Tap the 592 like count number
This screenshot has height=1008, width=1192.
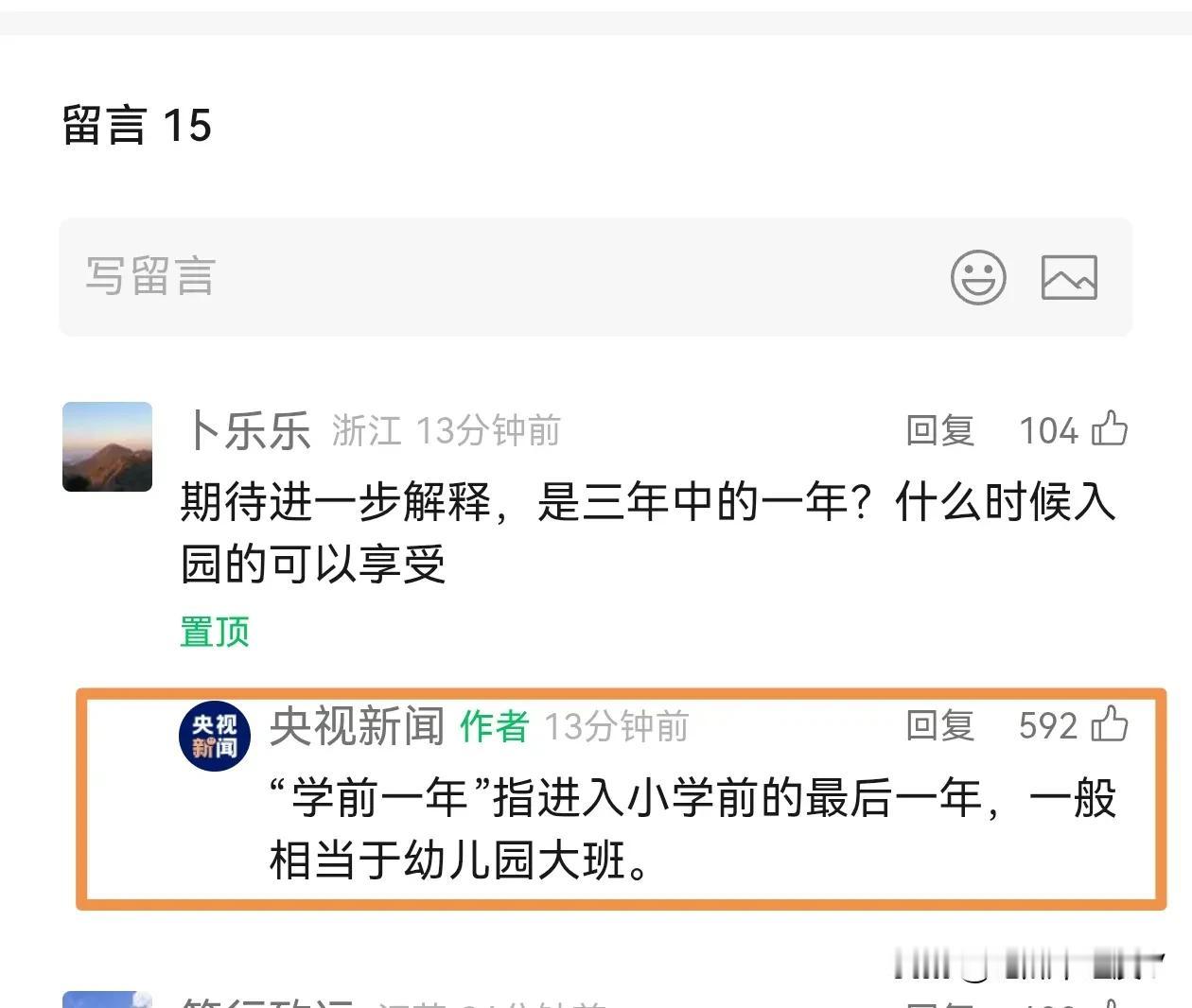coord(1048,726)
